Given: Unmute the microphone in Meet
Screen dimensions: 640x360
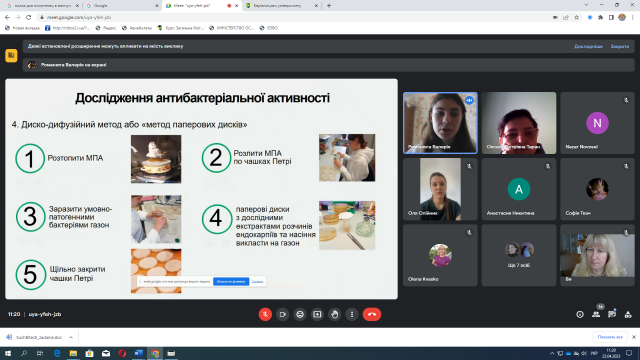Looking at the screenshot, I should click(265, 314).
